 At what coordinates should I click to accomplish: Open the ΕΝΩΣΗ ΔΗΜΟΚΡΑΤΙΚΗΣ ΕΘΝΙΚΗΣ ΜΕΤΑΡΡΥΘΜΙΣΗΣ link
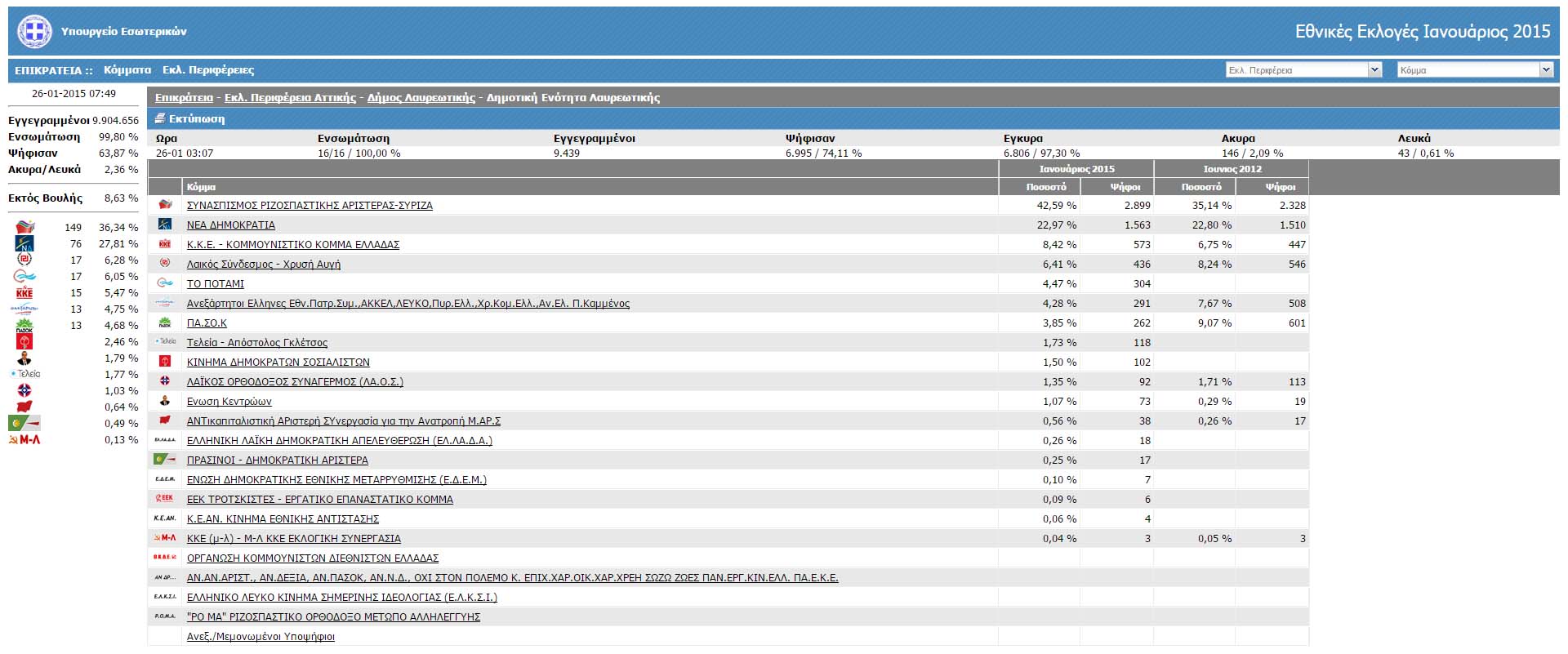pyautogui.click(x=336, y=480)
